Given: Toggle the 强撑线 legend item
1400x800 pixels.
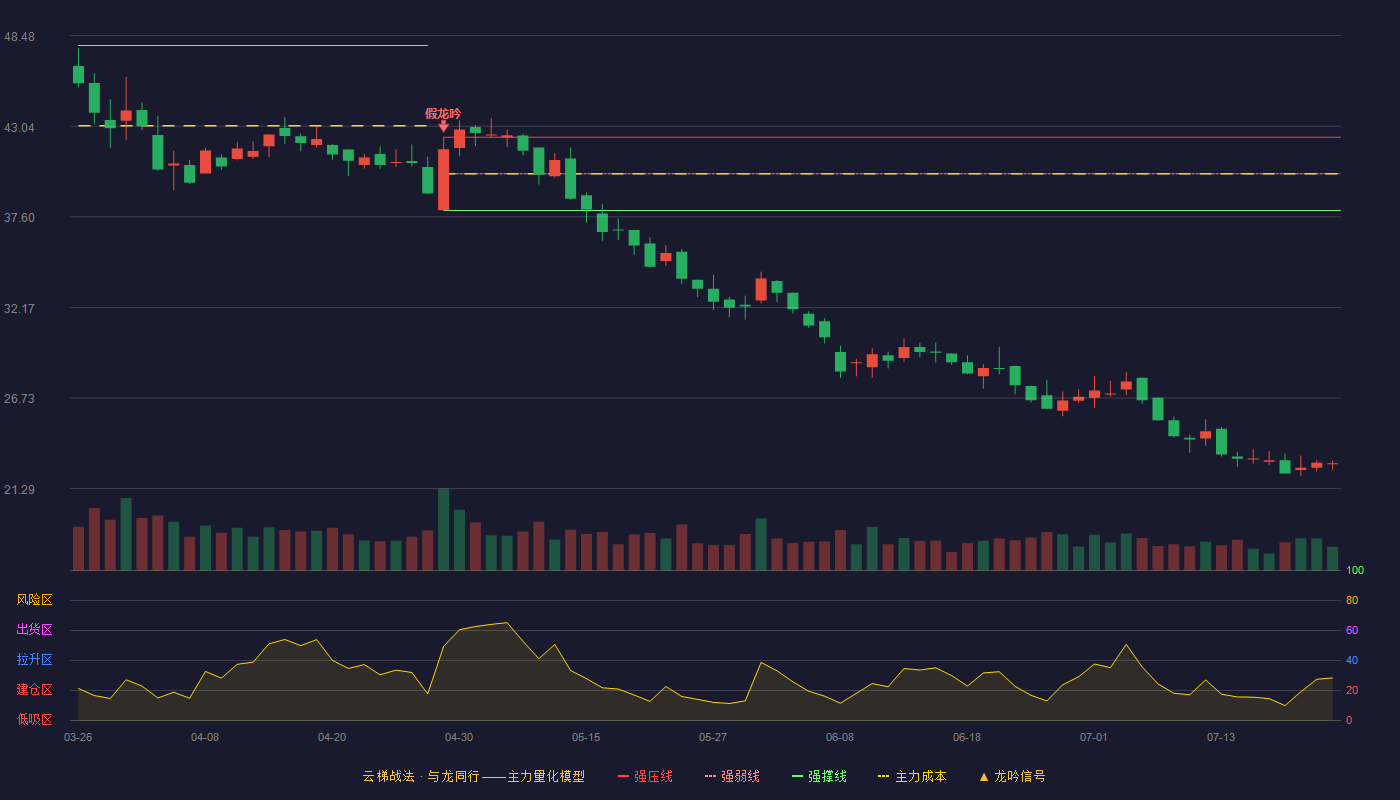Looking at the screenshot, I should pos(819,776).
